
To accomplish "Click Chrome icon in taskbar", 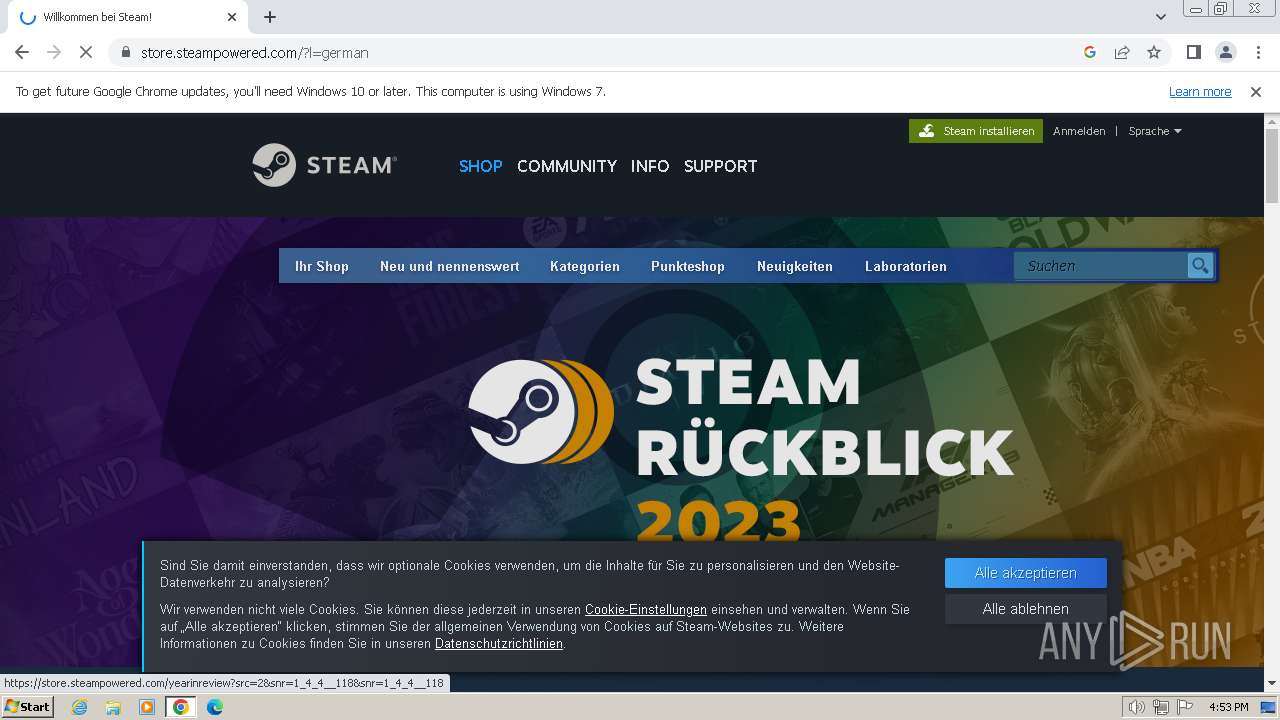I will [181, 707].
